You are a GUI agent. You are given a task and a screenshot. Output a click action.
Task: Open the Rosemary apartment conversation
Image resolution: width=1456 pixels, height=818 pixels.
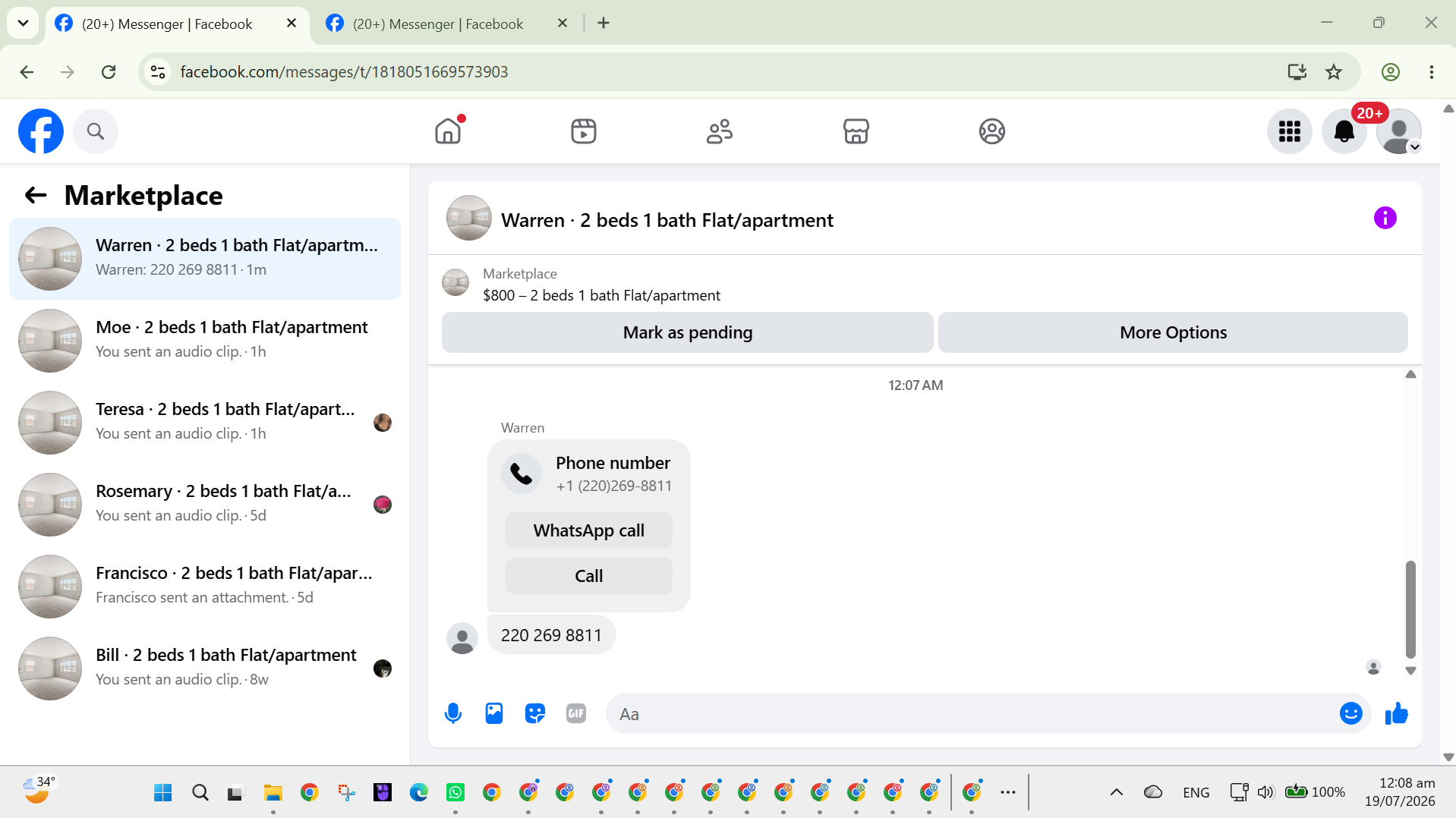205,505
